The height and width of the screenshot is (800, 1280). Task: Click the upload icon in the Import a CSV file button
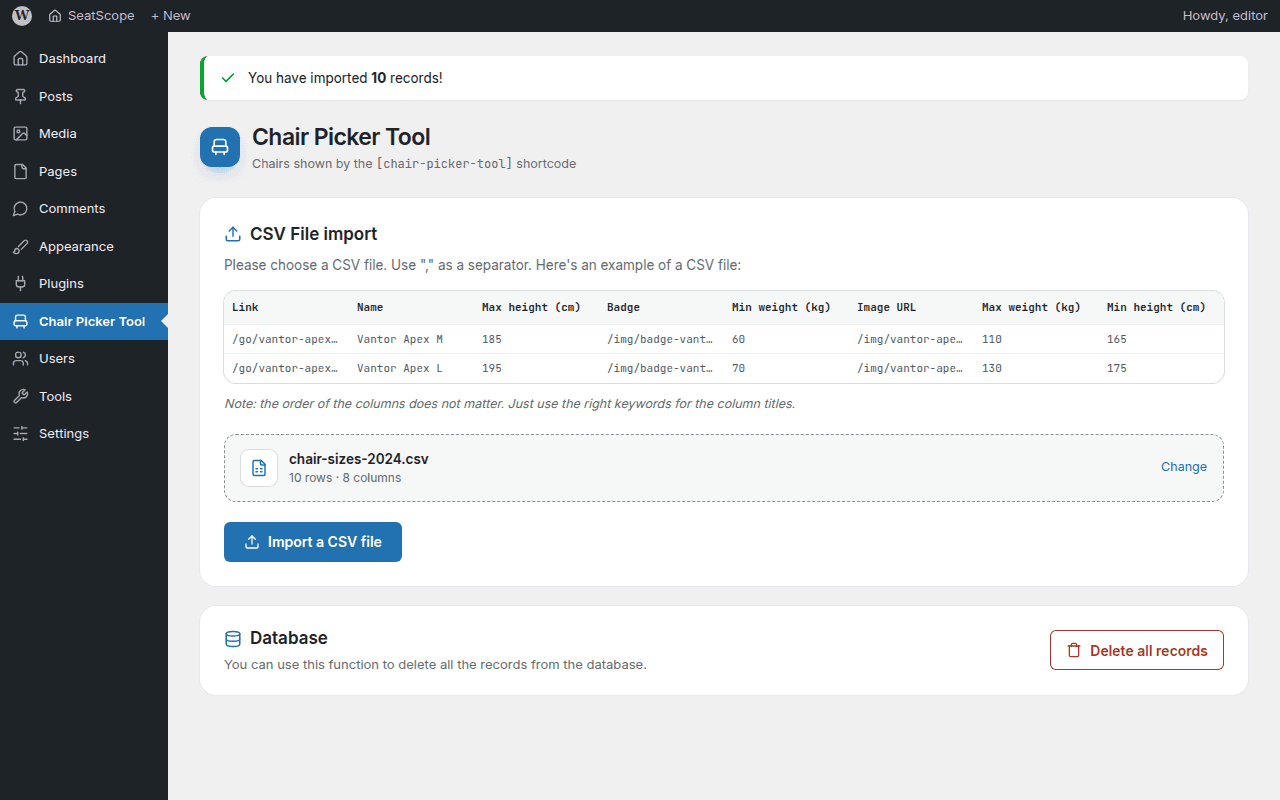coord(252,542)
